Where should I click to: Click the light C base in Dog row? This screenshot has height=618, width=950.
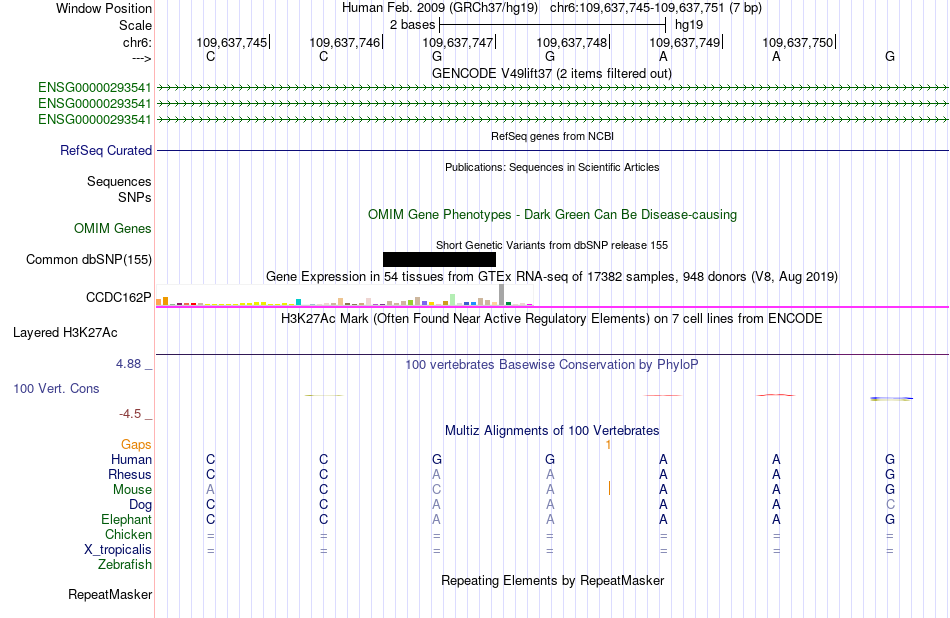click(889, 505)
